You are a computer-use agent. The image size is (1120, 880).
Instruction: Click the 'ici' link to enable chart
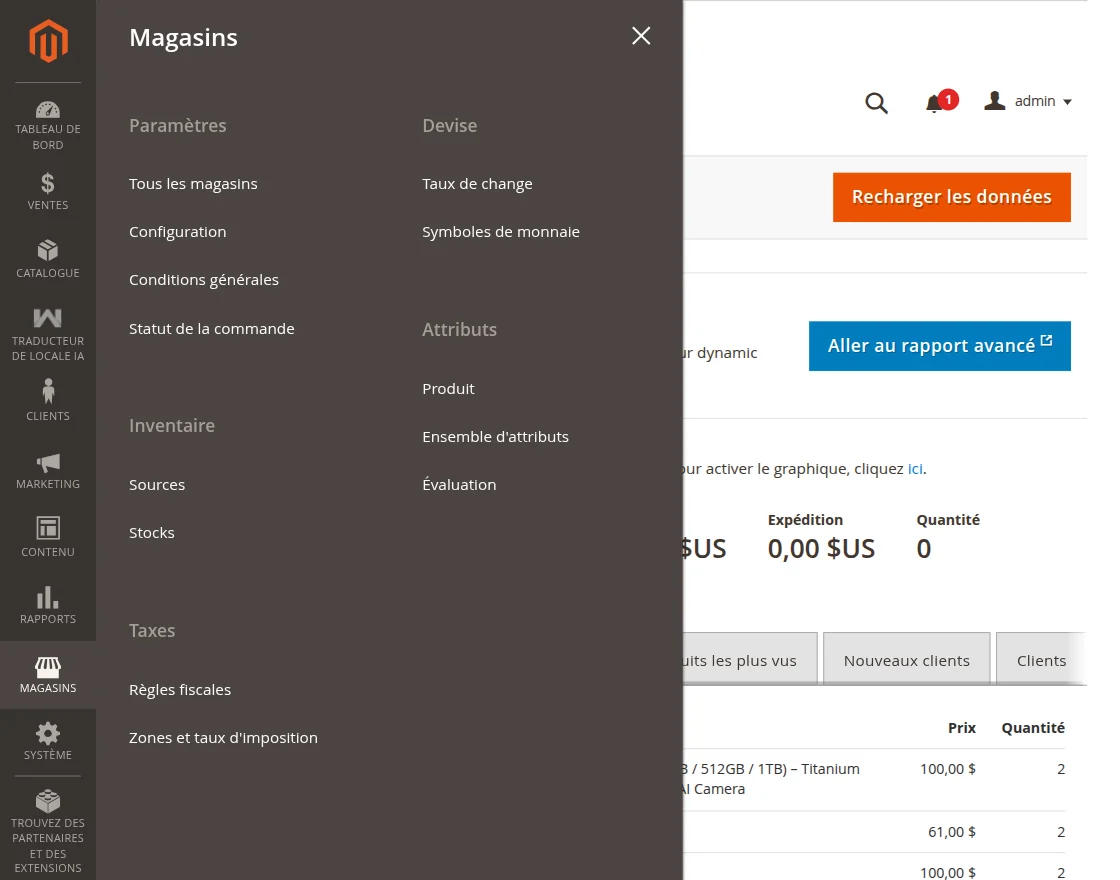(915, 468)
